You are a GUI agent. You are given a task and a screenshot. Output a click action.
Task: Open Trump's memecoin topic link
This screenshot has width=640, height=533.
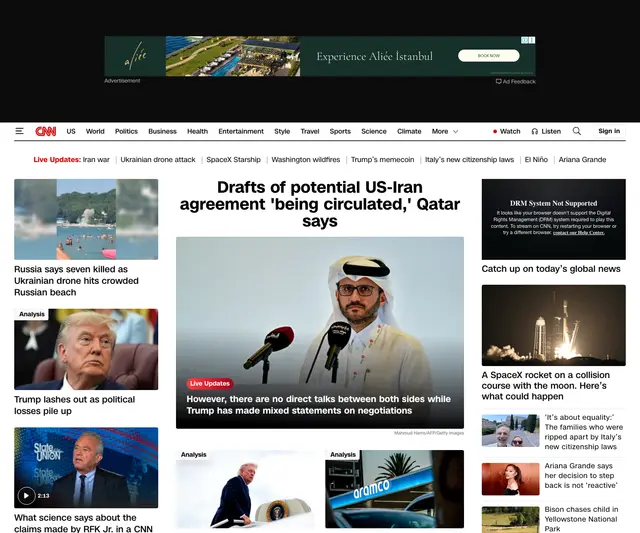tap(382, 160)
